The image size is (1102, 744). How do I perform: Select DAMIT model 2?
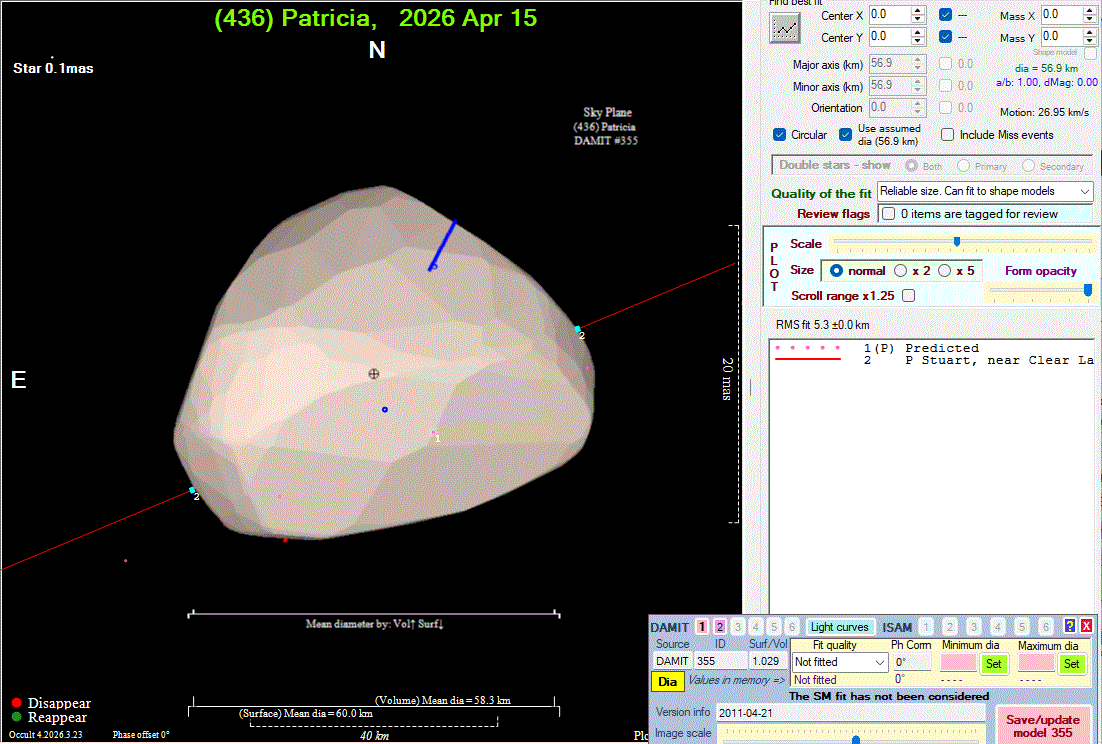720,627
